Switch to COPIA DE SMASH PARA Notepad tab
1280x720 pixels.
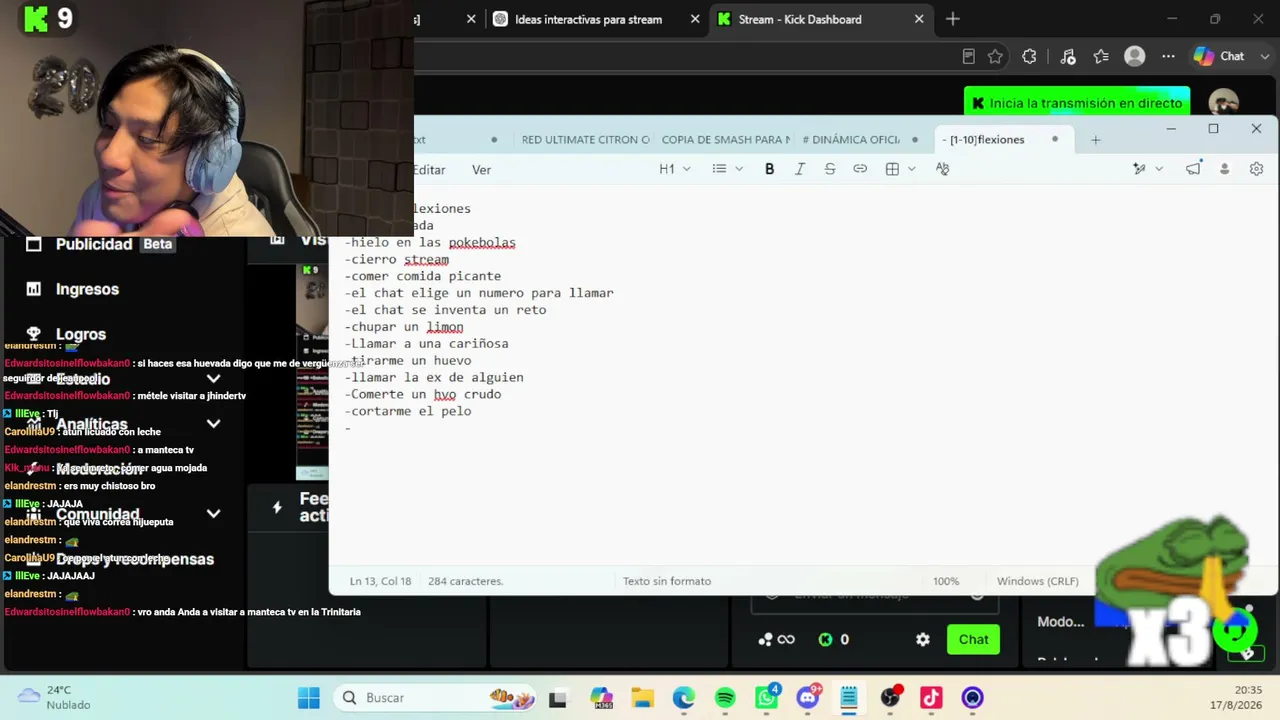click(x=726, y=140)
